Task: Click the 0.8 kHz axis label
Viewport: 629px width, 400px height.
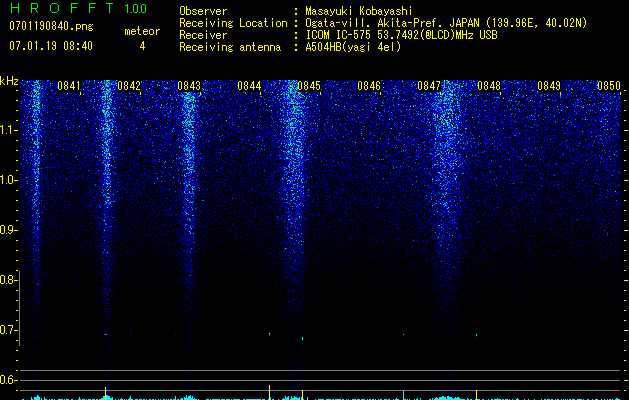Action: coord(8,280)
